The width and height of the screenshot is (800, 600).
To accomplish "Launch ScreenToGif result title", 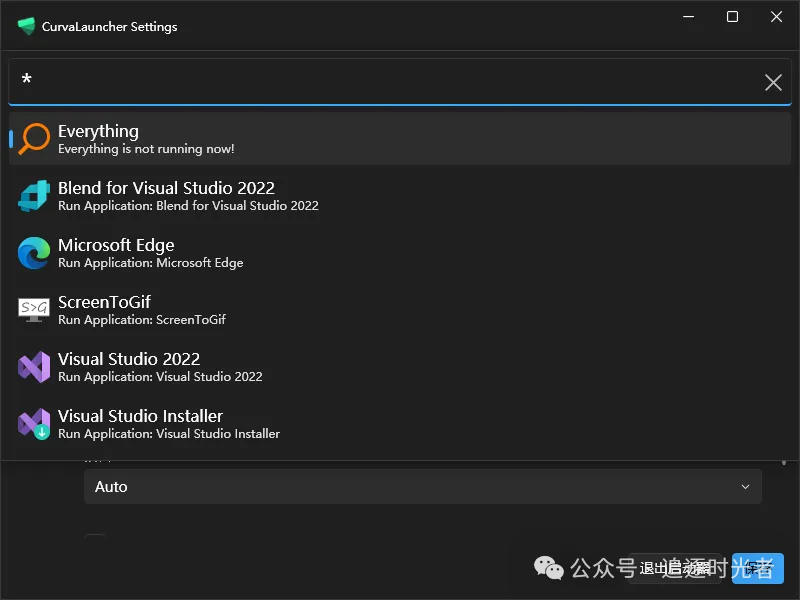I will (104, 302).
